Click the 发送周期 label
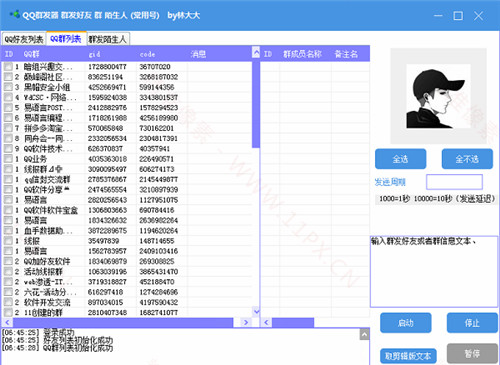500x365 pixels. (390, 182)
